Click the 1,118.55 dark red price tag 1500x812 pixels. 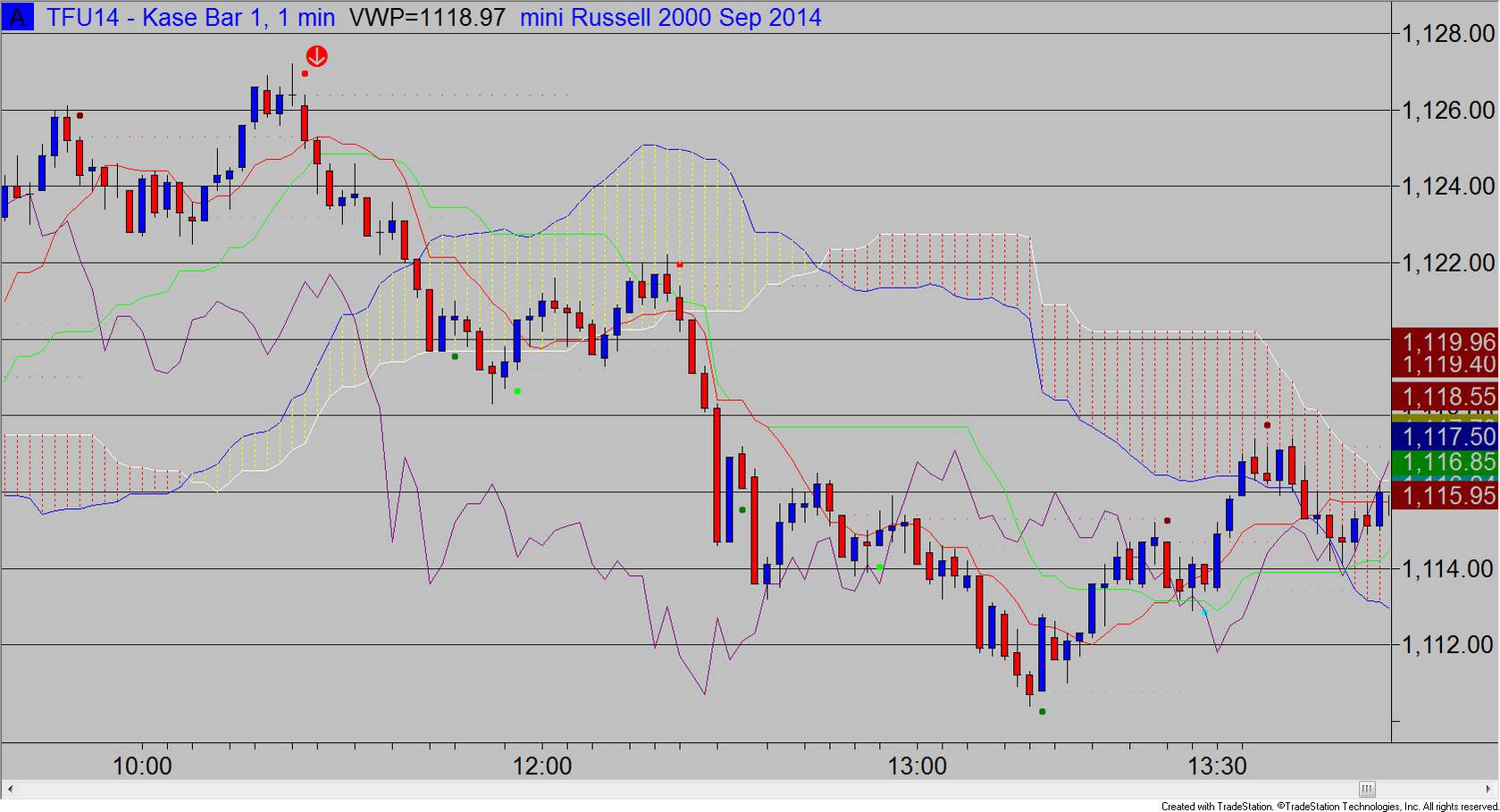coord(1446,397)
